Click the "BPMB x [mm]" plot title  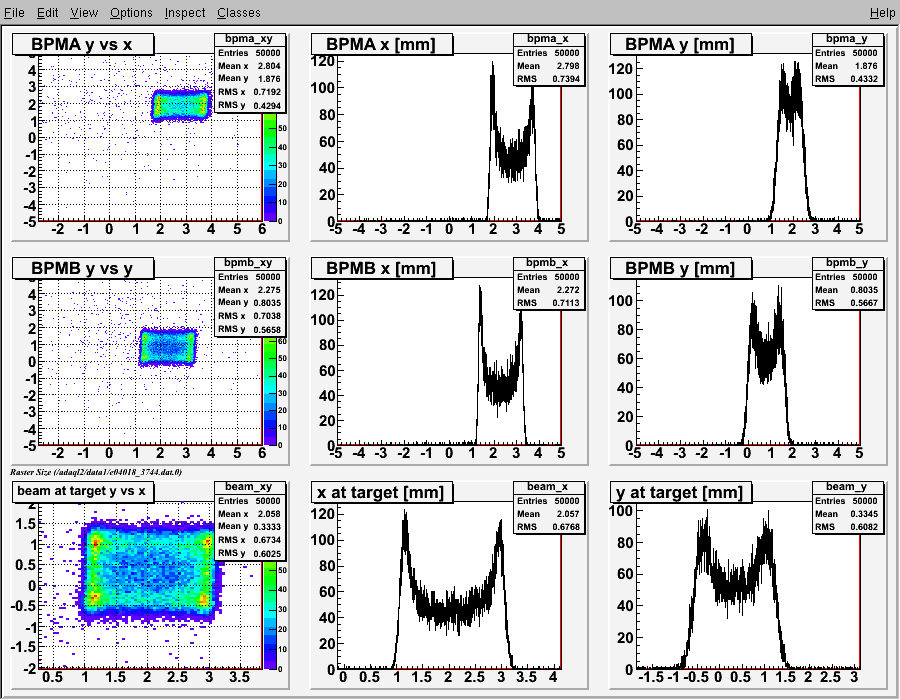382,268
